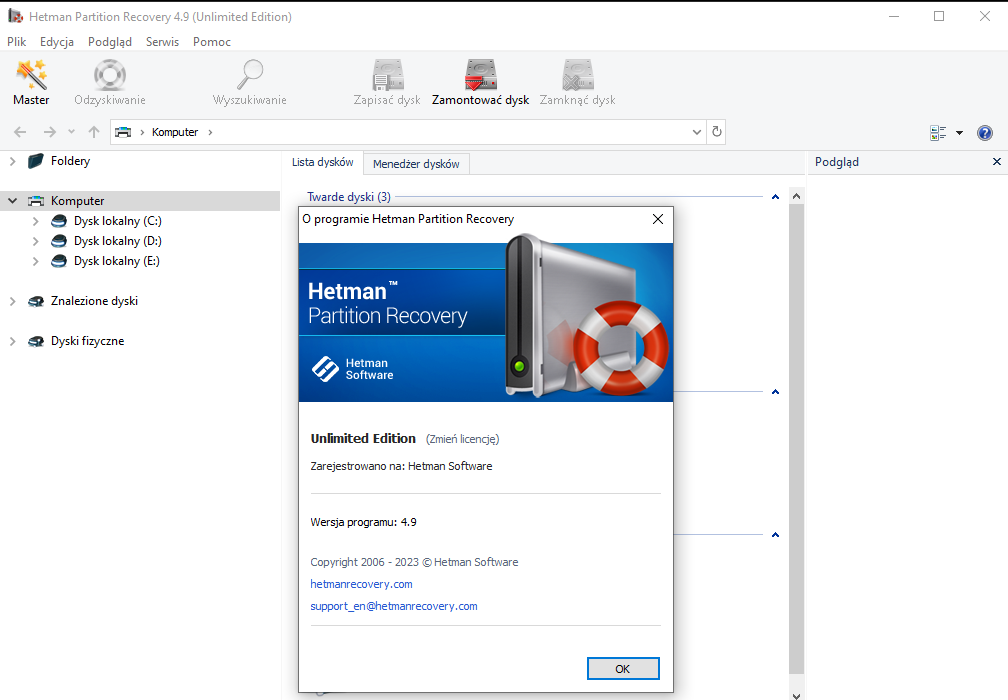
Task: Click the address bar field
Action: [x=408, y=132]
